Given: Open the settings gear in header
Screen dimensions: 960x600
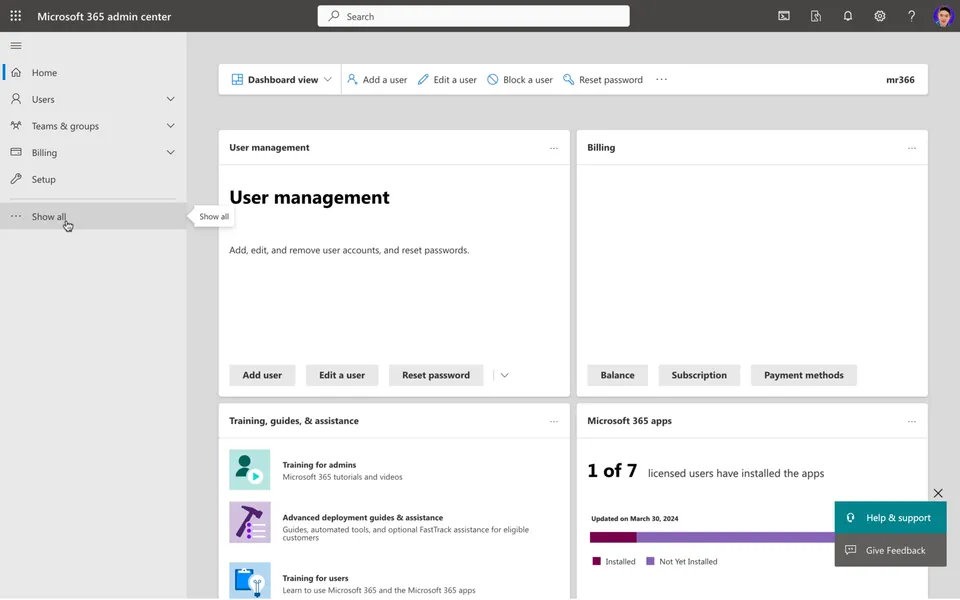Looking at the screenshot, I should pyautogui.click(x=879, y=16).
